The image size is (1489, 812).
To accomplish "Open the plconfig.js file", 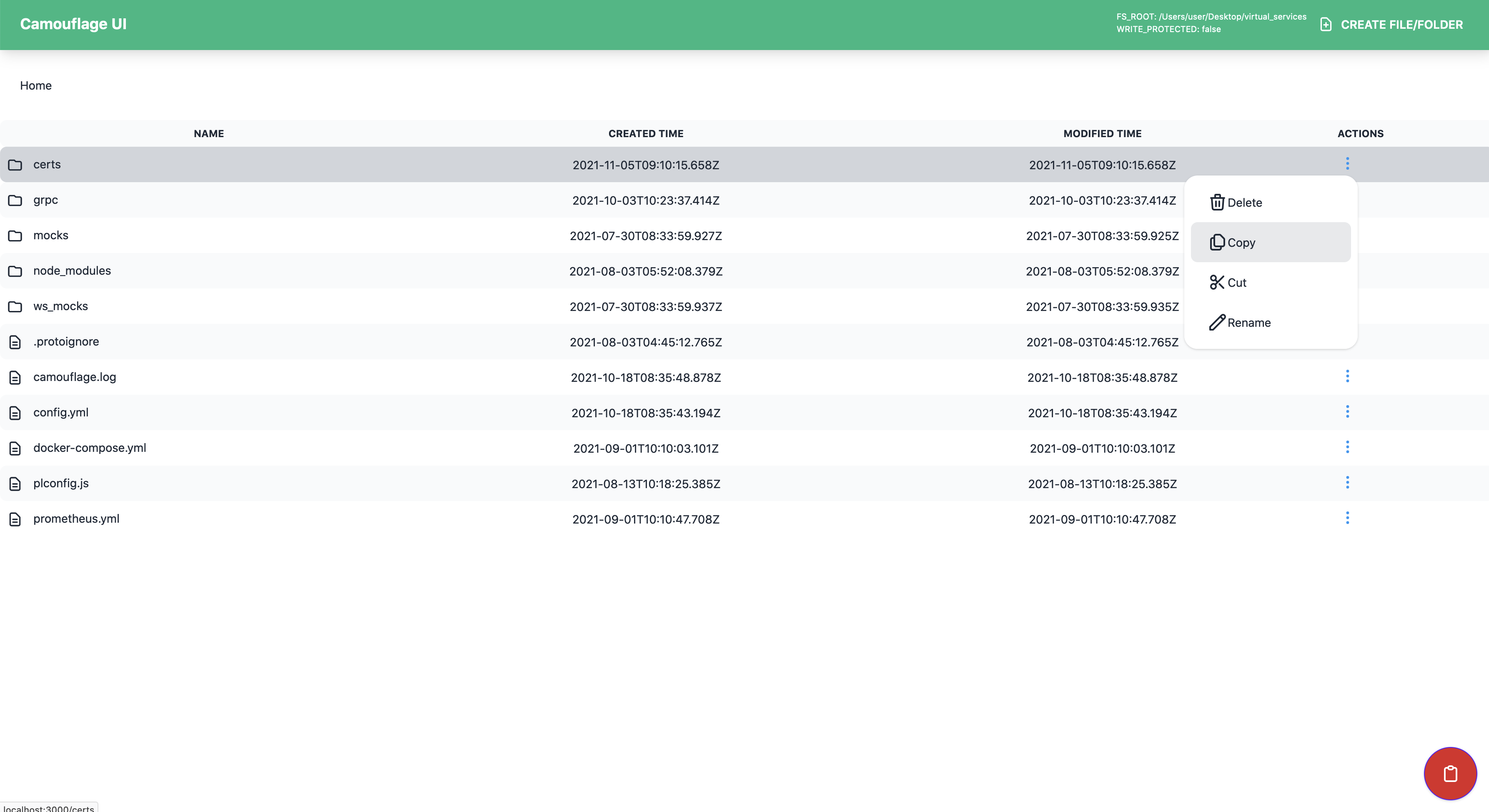I will pos(61,483).
